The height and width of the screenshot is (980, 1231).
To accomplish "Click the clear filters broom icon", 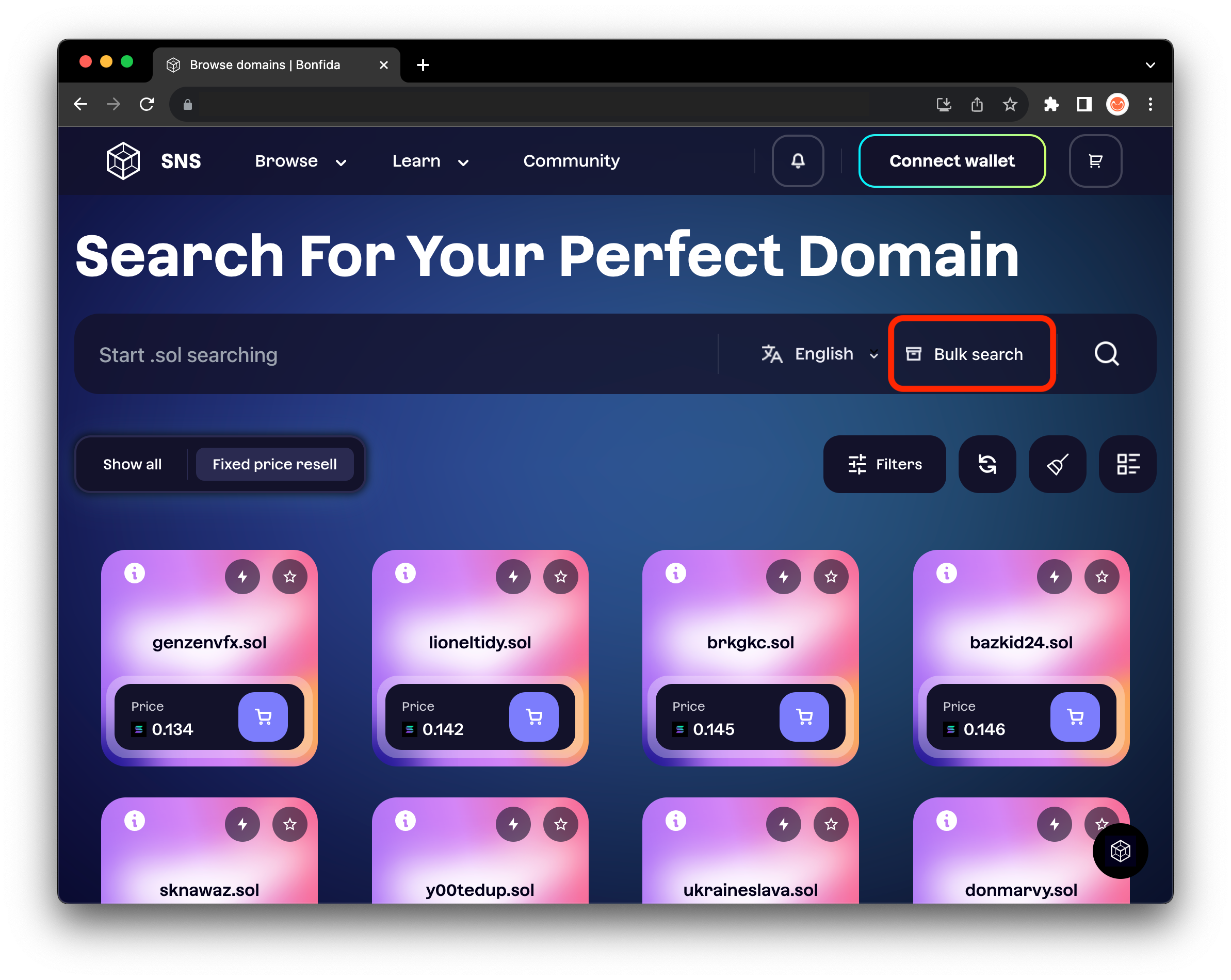I will 1057,464.
